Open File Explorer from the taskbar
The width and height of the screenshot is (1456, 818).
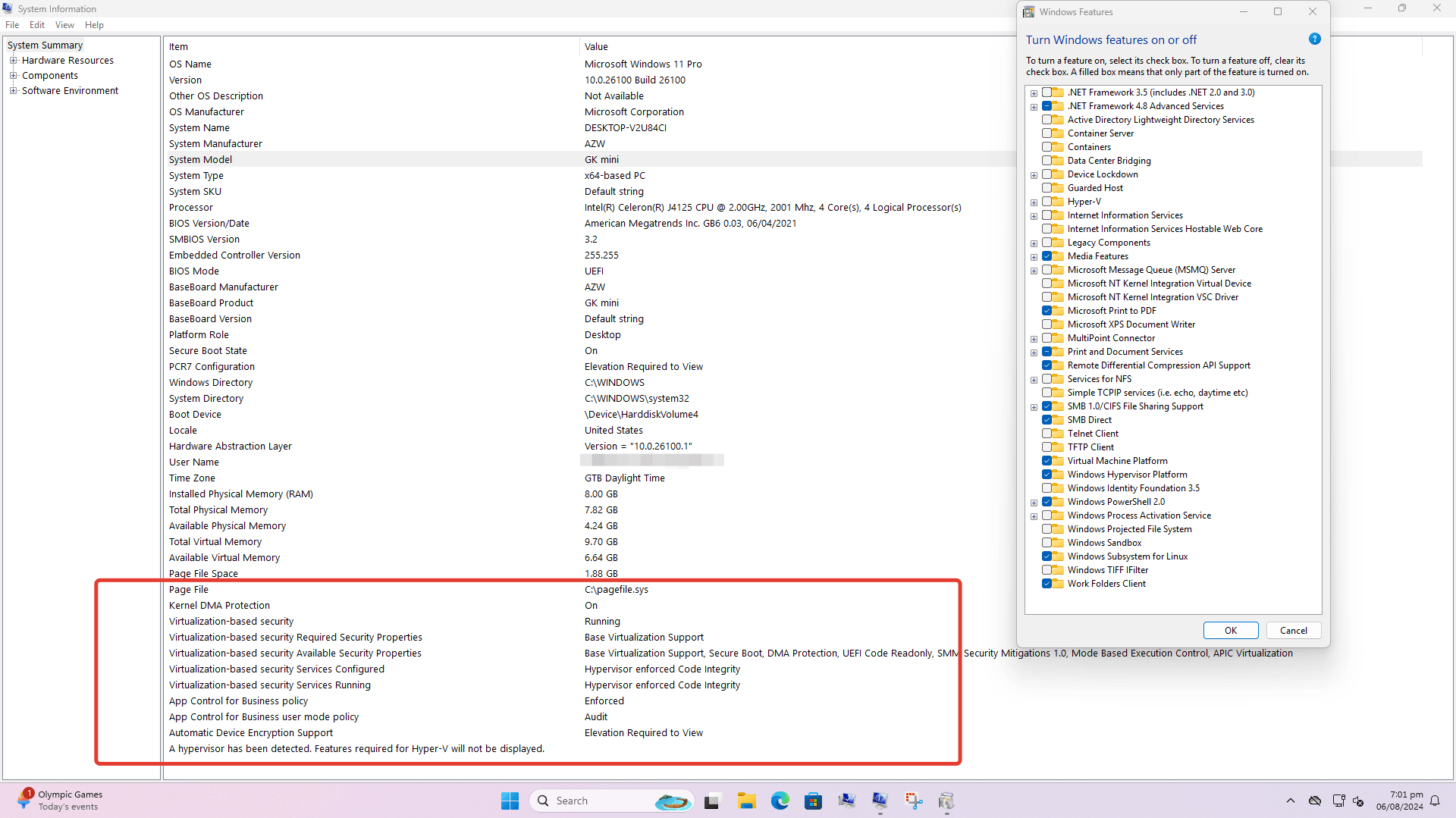point(747,801)
